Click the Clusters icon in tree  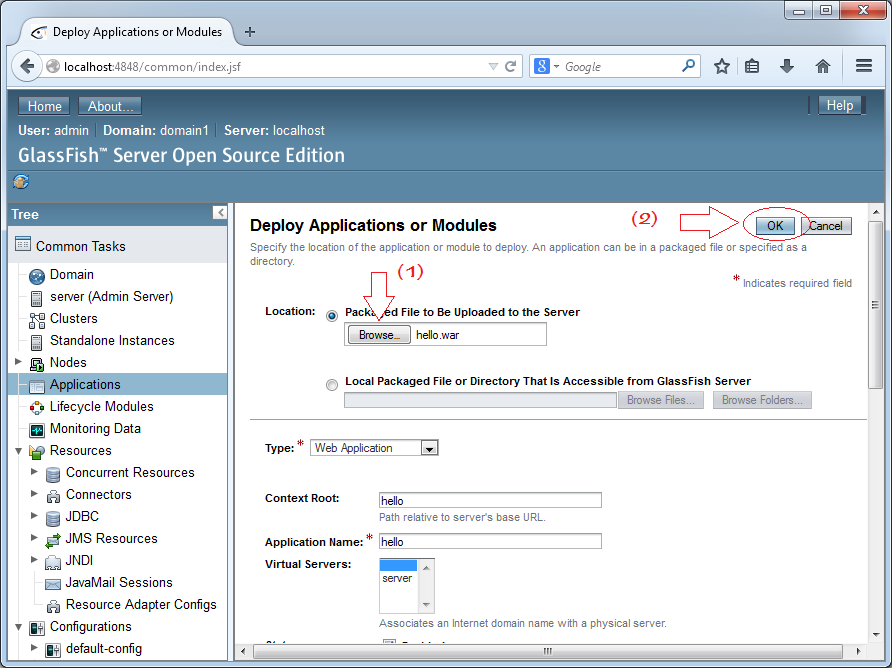tap(37, 320)
